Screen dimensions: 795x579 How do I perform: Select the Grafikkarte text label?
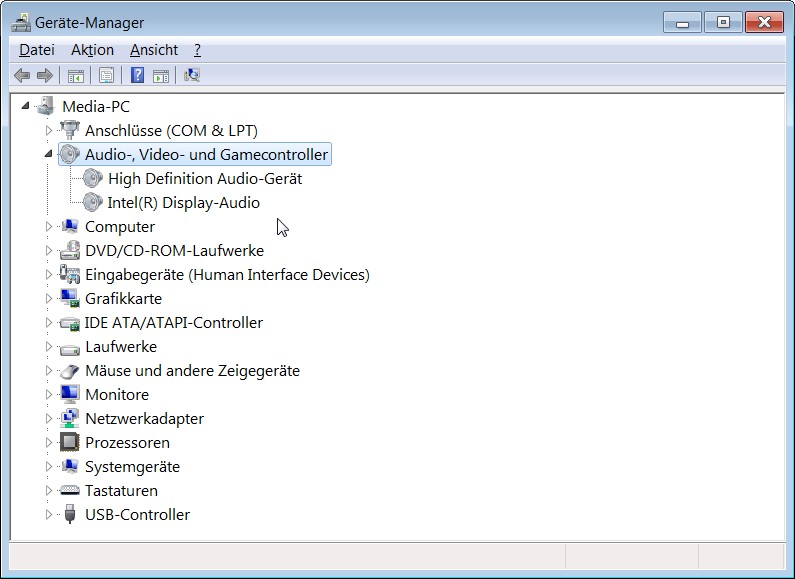123,299
